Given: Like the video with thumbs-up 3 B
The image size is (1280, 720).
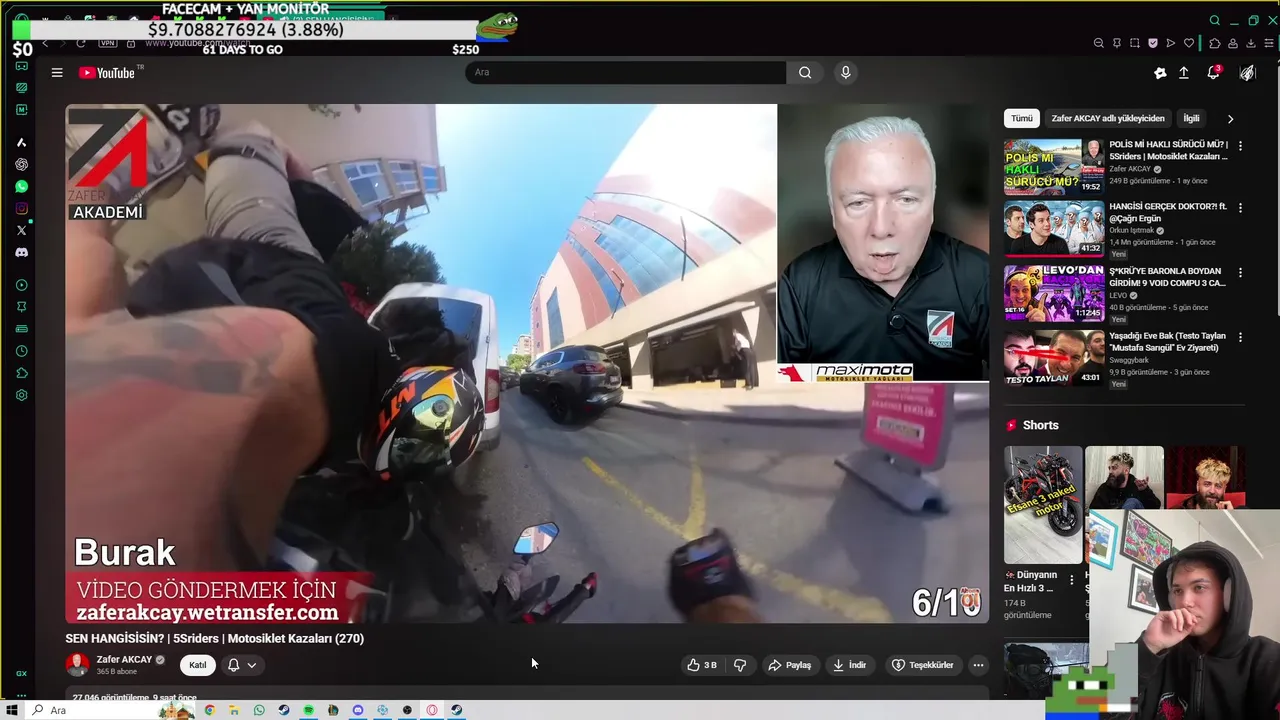Looking at the screenshot, I should pos(701,665).
